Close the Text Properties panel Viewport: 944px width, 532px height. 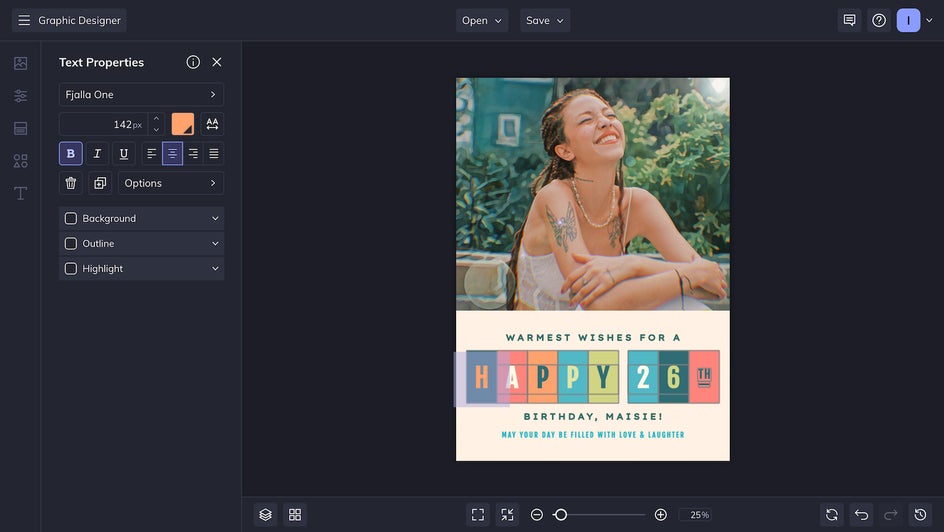pos(217,62)
